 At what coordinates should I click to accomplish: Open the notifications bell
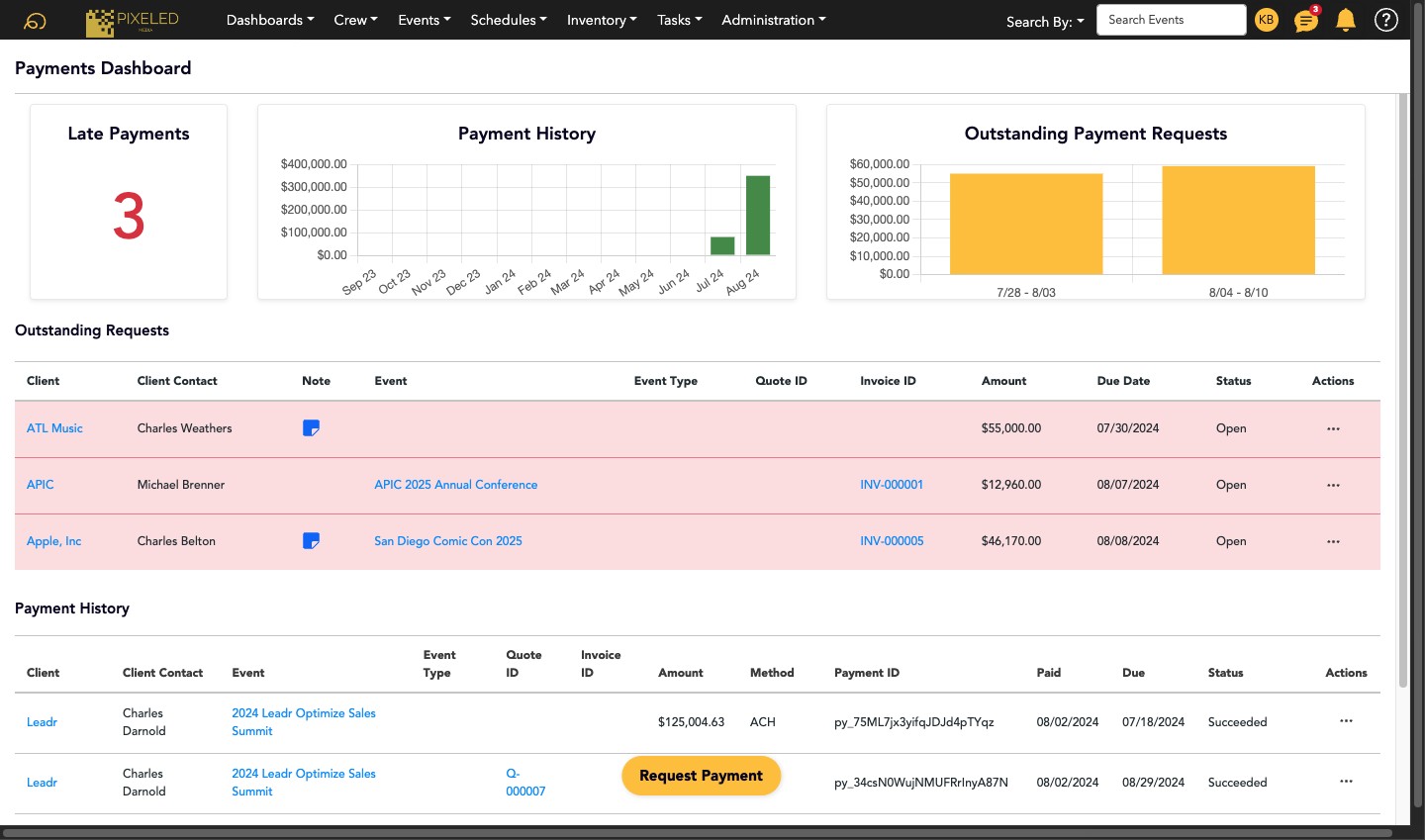1345,20
